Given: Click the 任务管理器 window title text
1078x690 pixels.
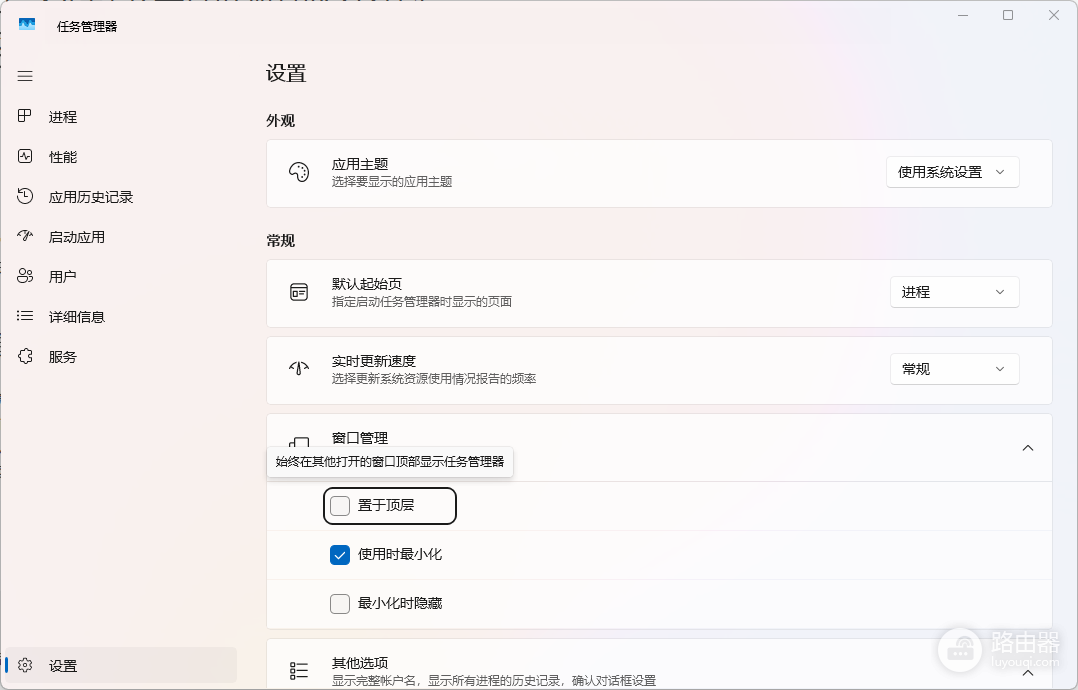Looking at the screenshot, I should [x=87, y=26].
